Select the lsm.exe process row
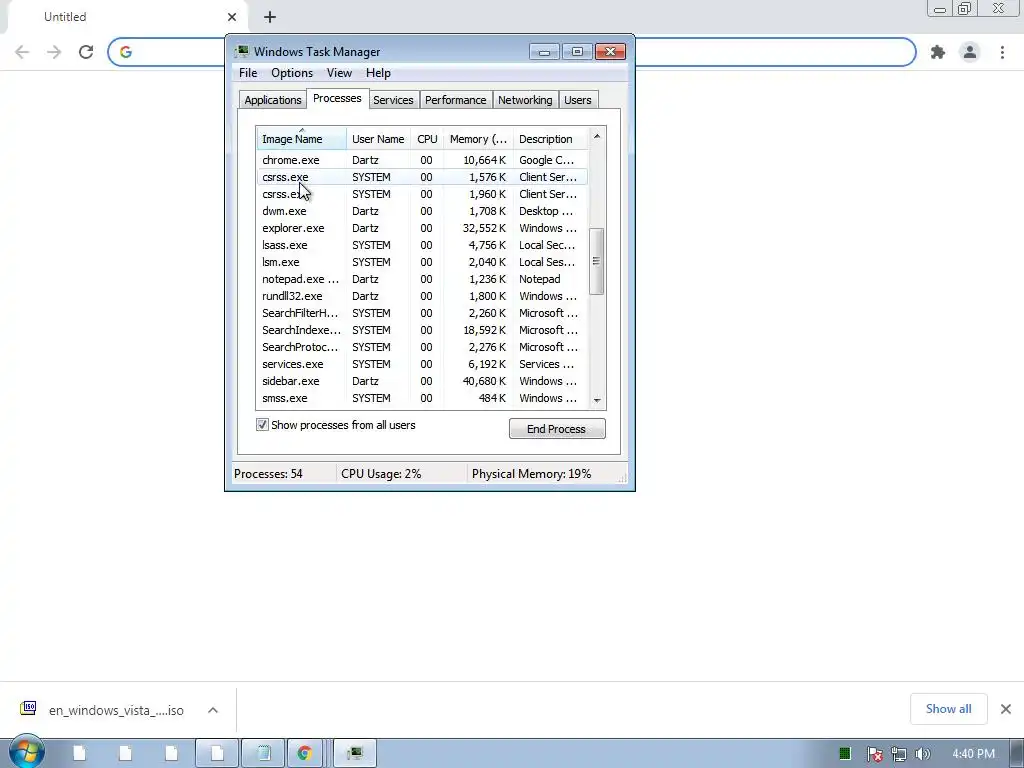This screenshot has width=1024, height=768. click(x=422, y=262)
